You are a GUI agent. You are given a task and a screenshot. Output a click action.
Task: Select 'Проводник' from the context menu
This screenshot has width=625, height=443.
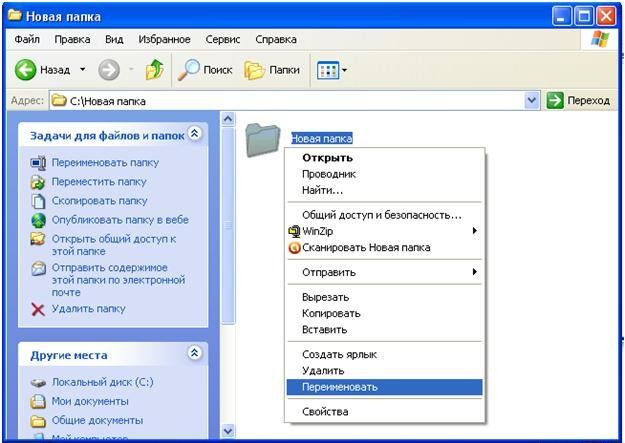pyautogui.click(x=384, y=174)
